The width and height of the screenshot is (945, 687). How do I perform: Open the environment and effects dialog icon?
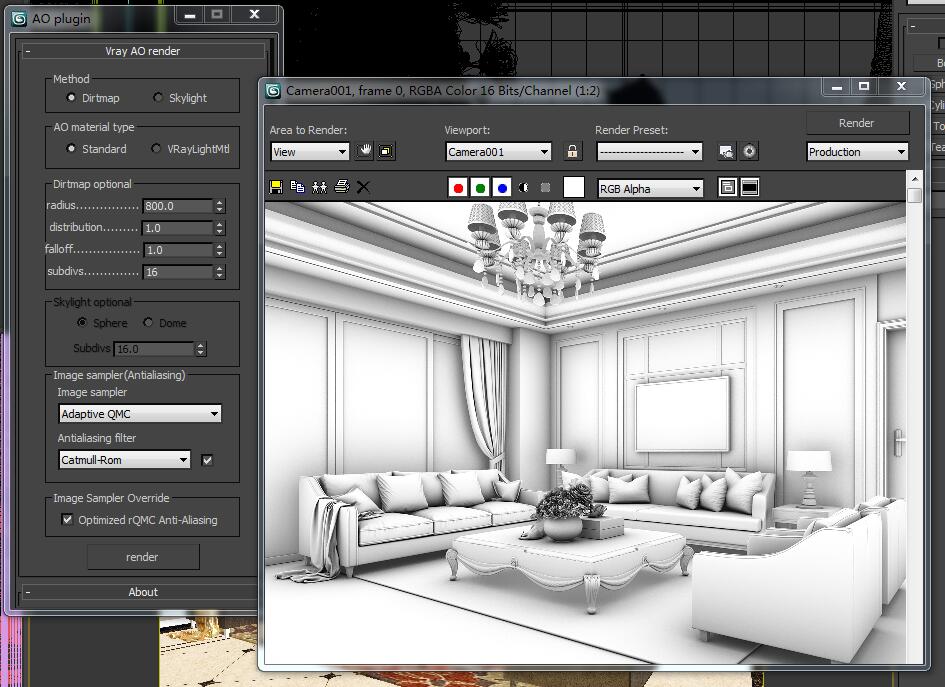point(749,151)
